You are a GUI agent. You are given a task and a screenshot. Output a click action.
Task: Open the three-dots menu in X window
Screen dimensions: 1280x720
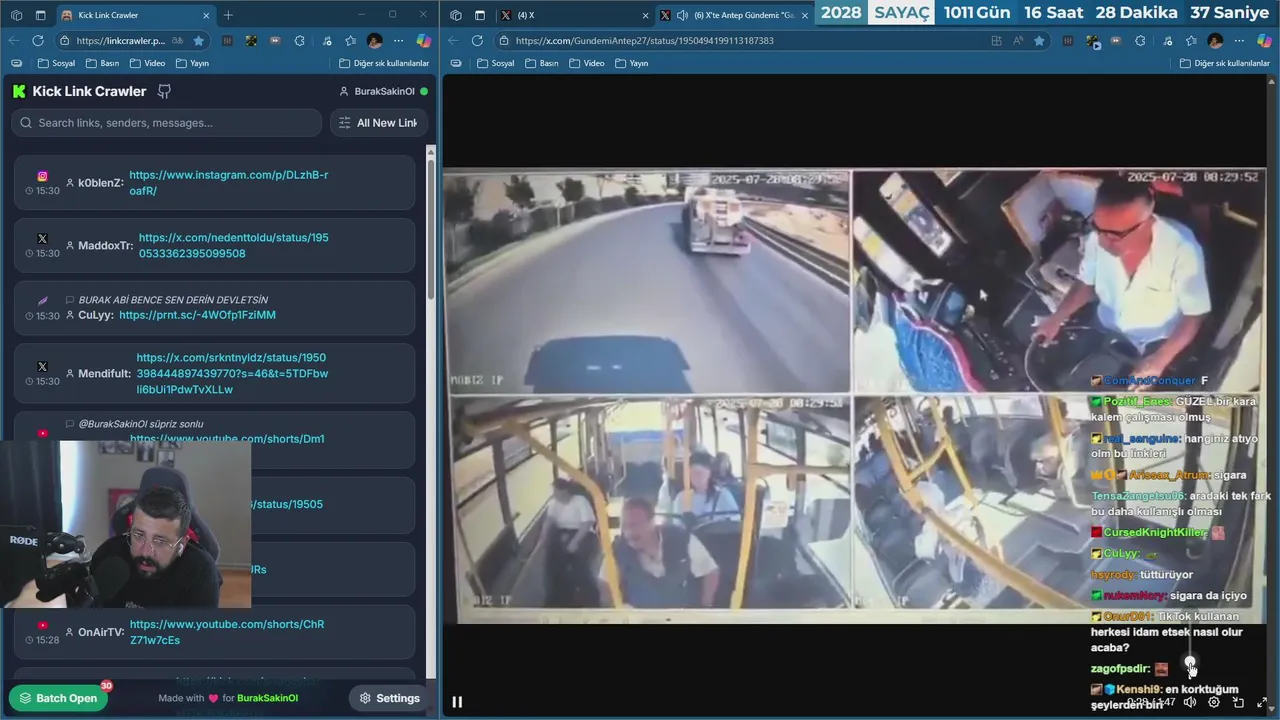click(x=1239, y=40)
